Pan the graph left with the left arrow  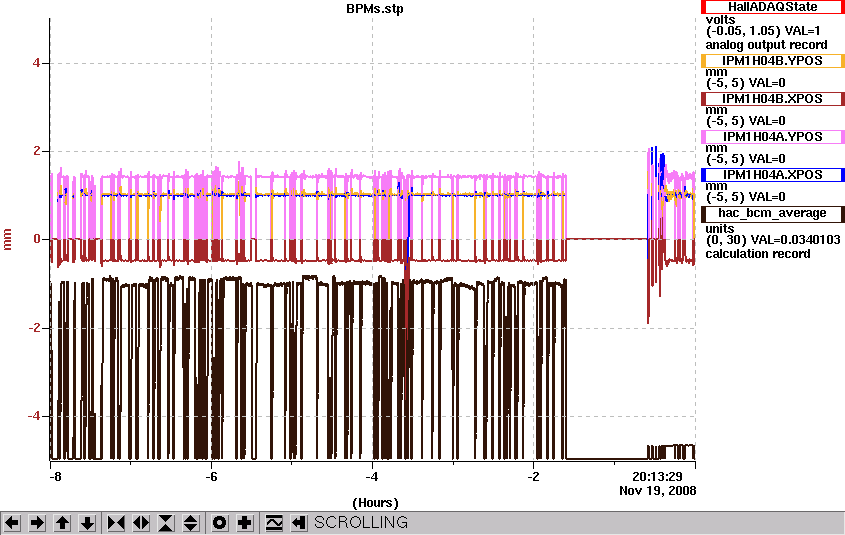(x=12, y=523)
